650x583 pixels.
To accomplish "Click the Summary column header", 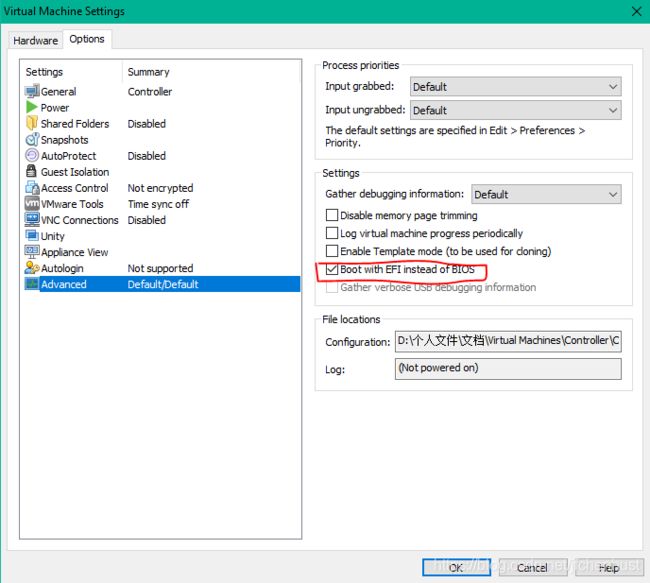I will (x=148, y=72).
